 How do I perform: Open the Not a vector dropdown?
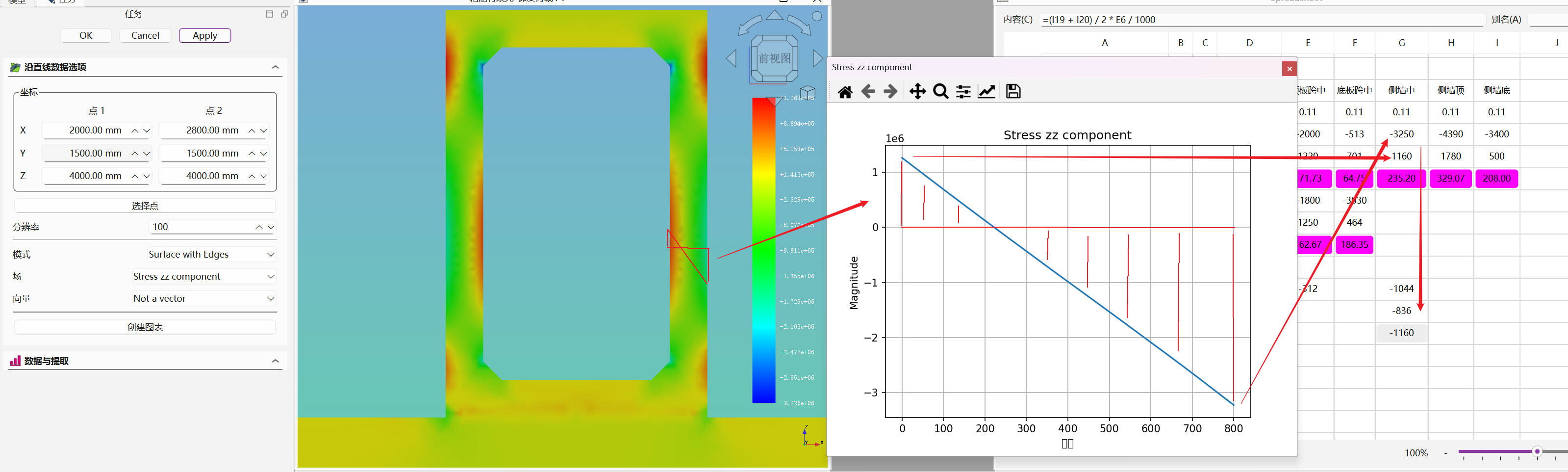(204, 298)
